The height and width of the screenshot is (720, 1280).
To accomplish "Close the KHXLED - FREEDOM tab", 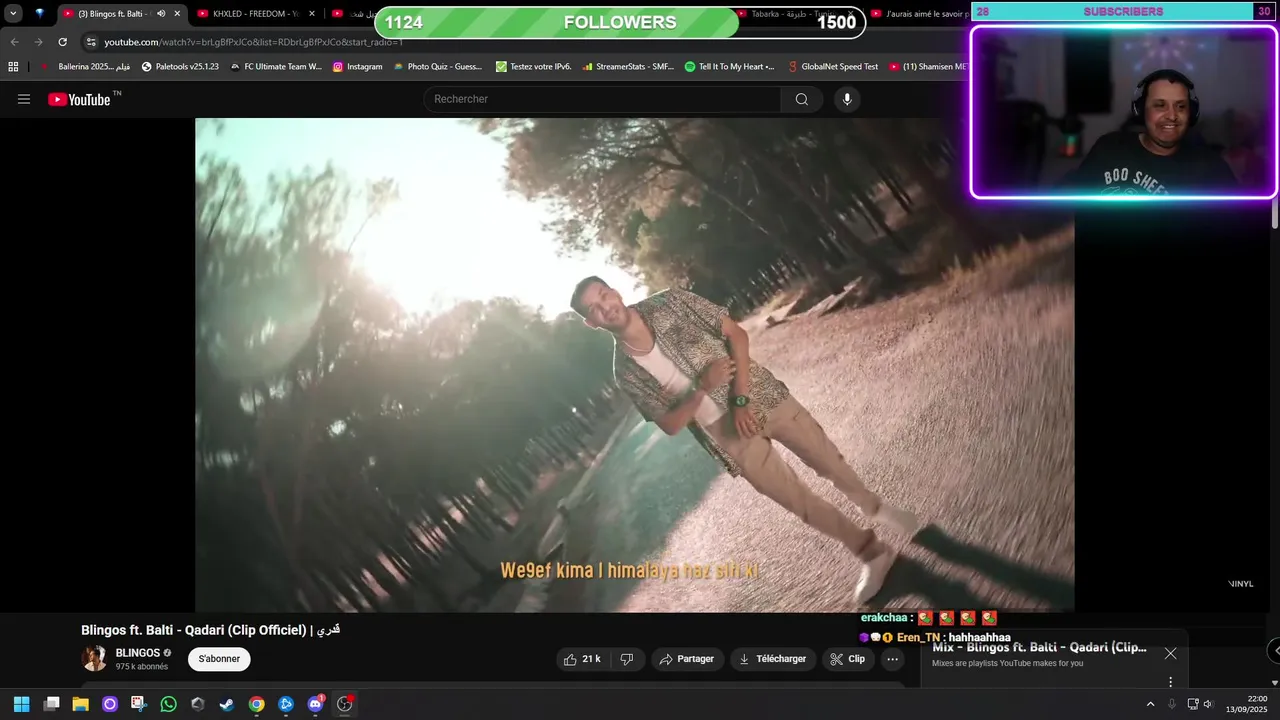I will 312,13.
